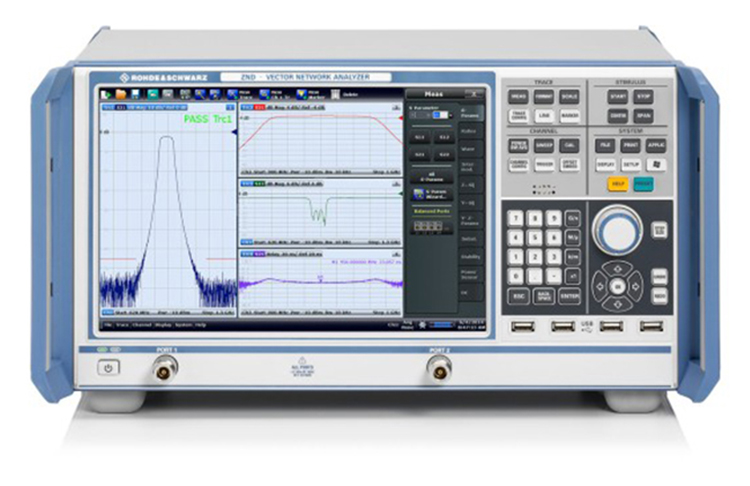Hit the TRIGGER channel key
Screen dimensions: 750x486
pos(544,165)
